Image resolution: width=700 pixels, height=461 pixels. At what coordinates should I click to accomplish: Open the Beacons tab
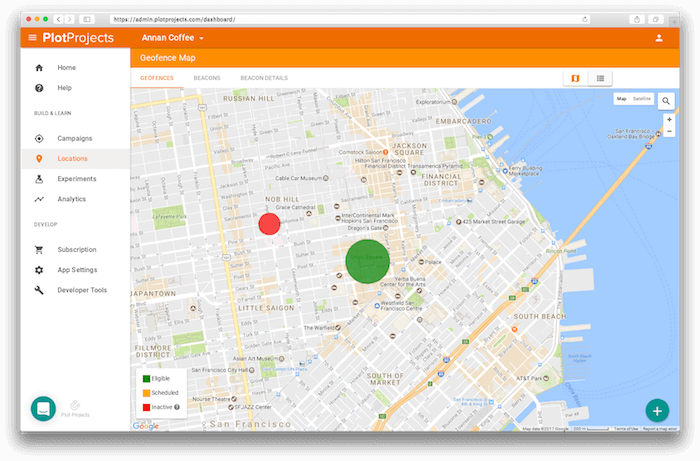pos(207,78)
